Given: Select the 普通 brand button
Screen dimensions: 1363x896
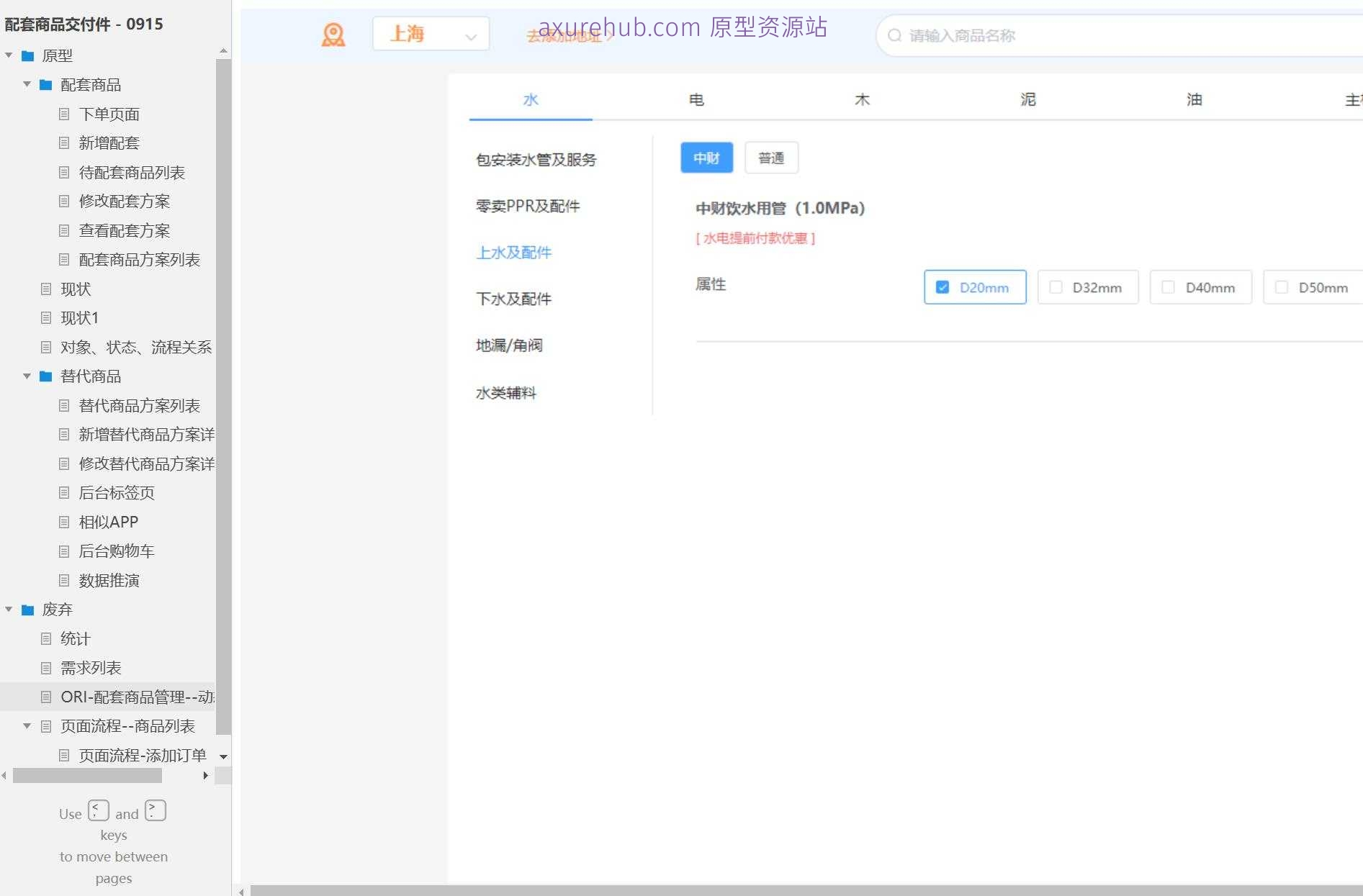Looking at the screenshot, I should 771,158.
